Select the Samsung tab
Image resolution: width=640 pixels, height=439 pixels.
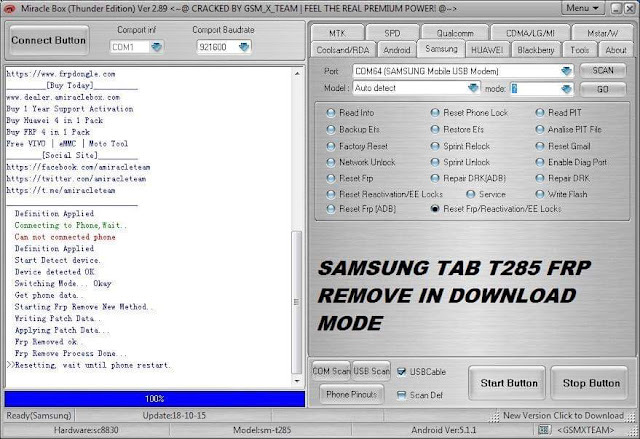click(x=441, y=49)
